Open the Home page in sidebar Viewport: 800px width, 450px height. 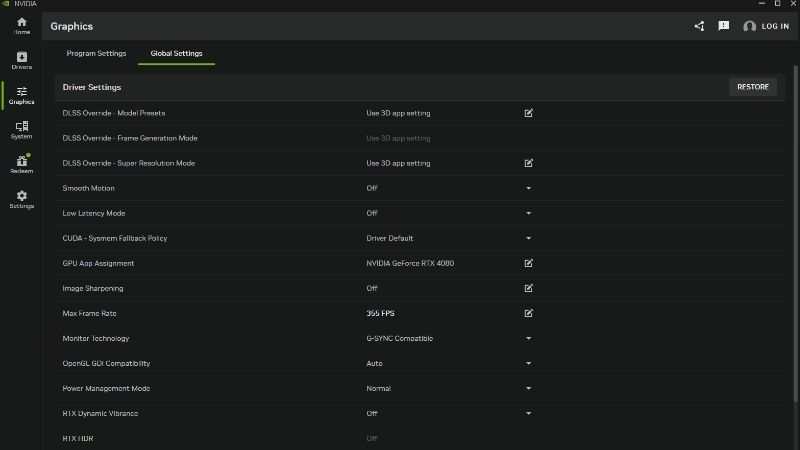[x=21, y=26]
